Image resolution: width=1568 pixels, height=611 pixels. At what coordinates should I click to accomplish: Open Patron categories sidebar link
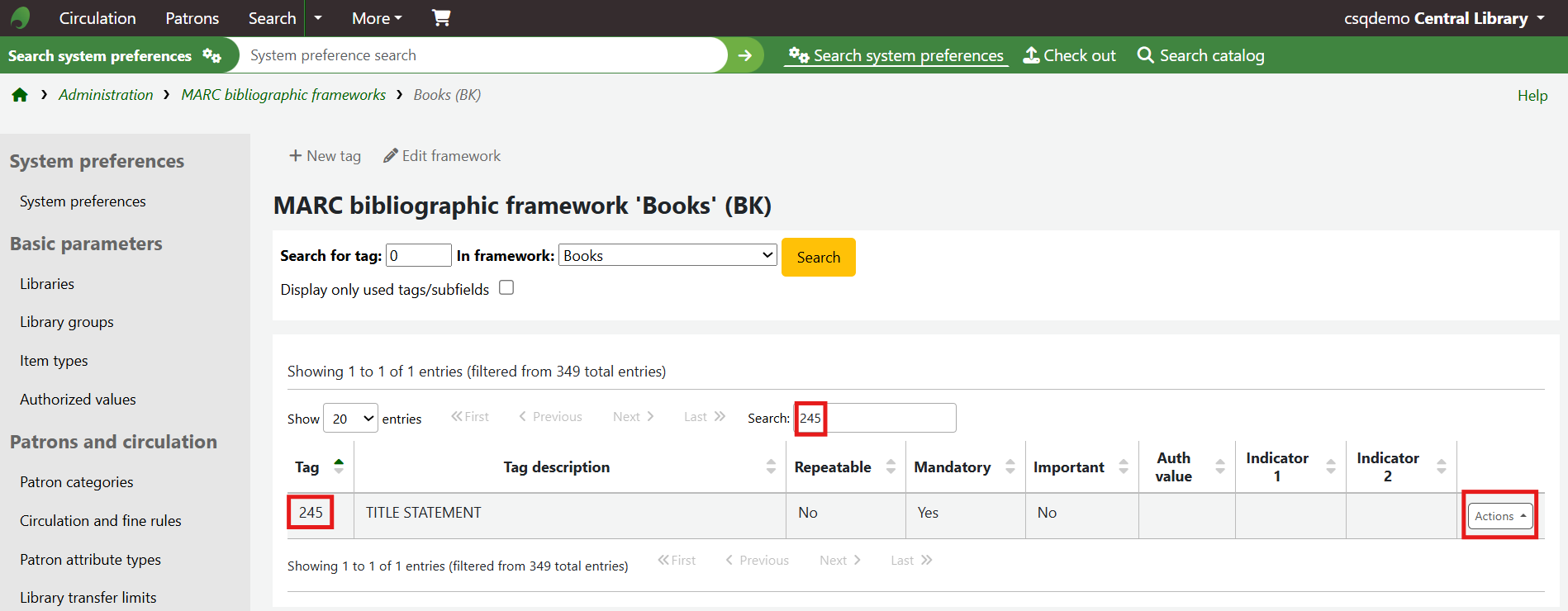[x=77, y=482]
